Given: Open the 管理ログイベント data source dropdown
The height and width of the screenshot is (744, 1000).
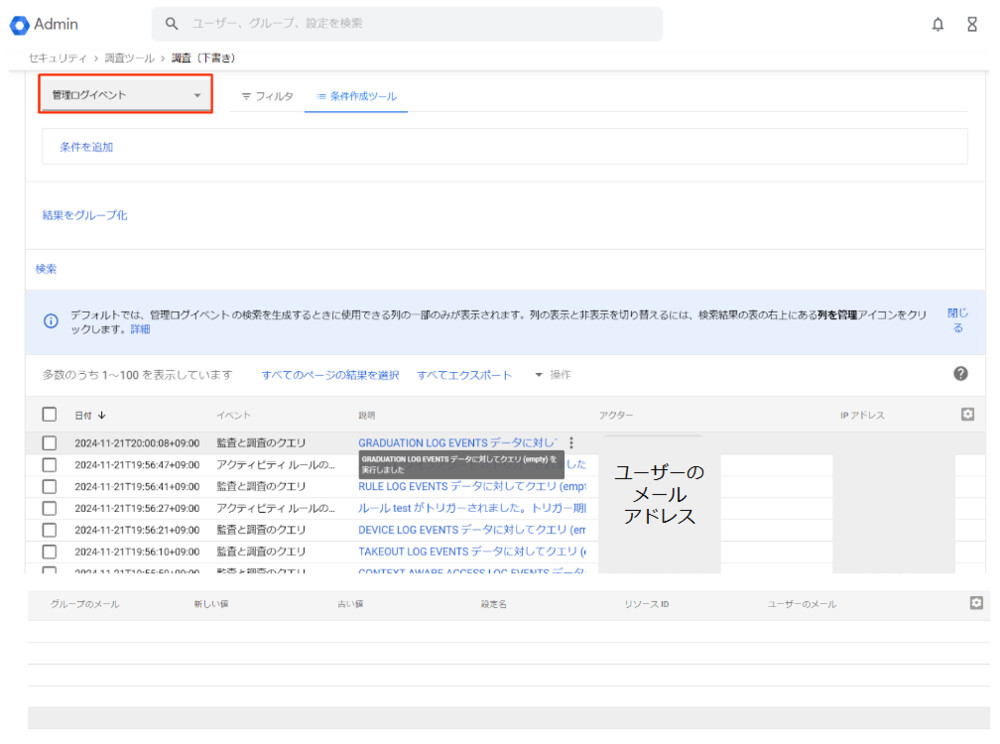Looking at the screenshot, I should (126, 95).
